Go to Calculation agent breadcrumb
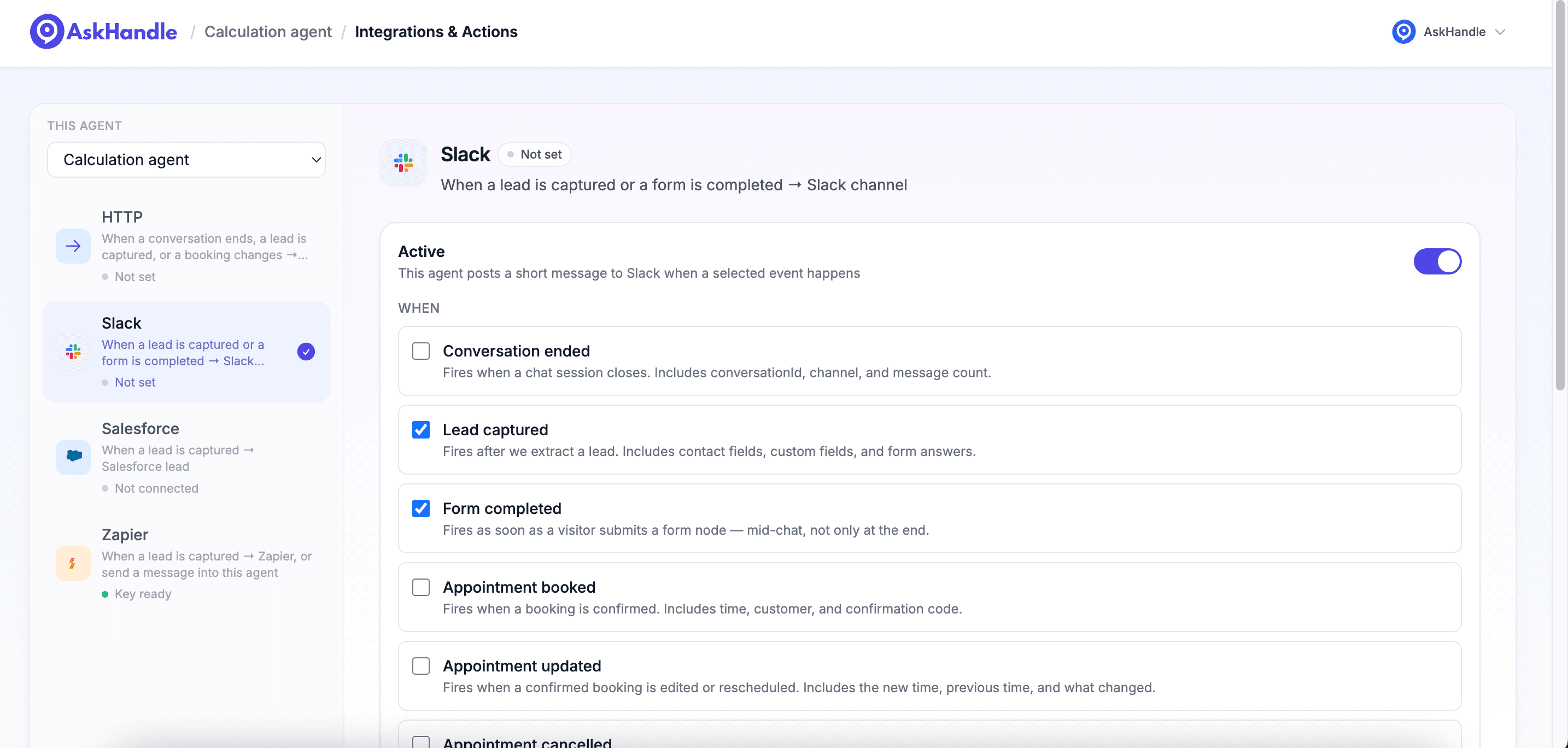This screenshot has height=748, width=1568. tap(268, 32)
